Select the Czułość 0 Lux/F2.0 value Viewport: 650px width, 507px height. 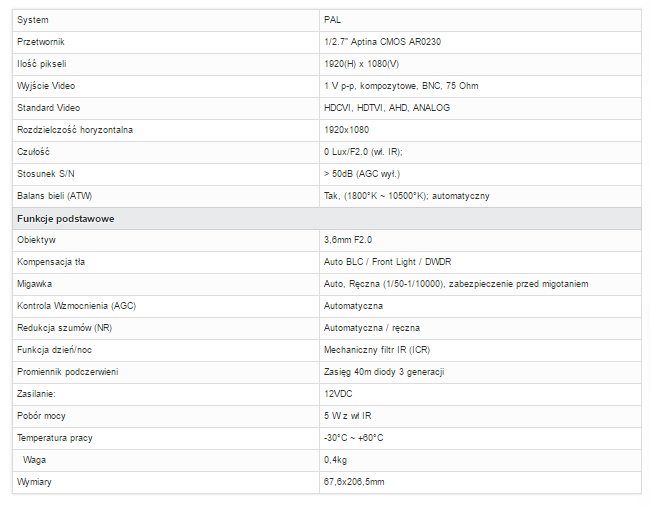point(363,152)
